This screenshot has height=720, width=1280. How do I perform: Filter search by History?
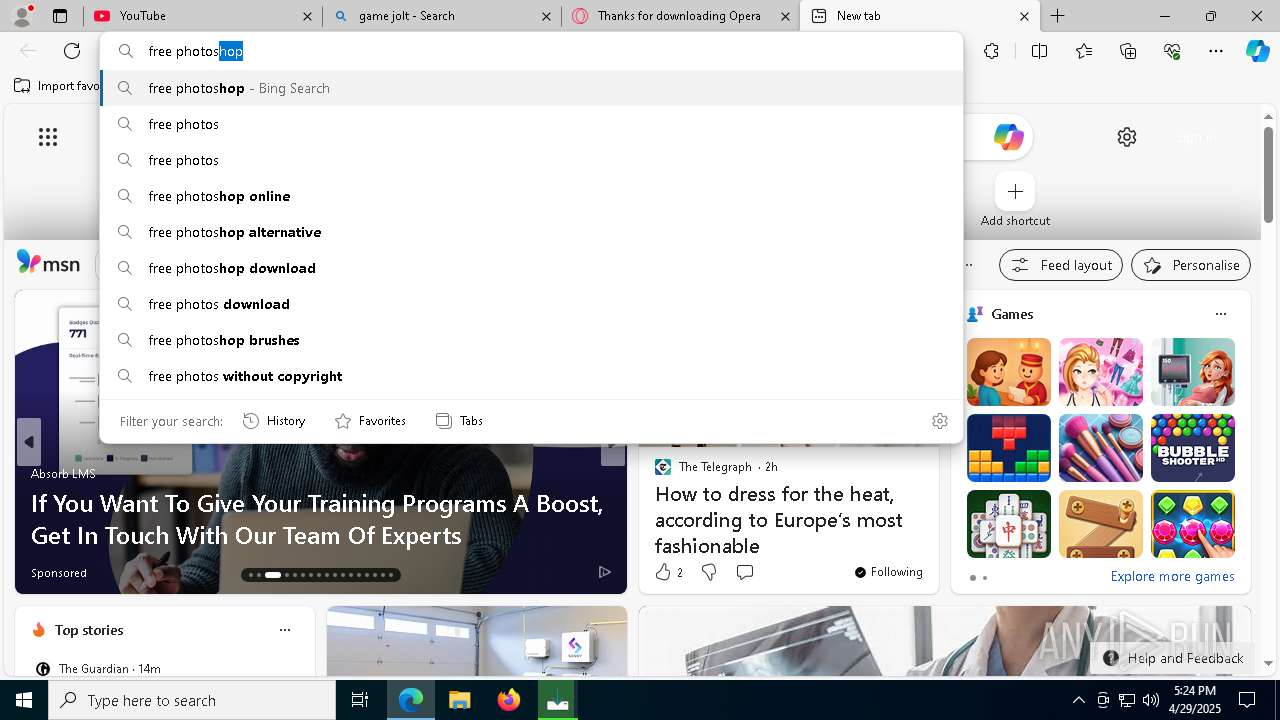274,421
